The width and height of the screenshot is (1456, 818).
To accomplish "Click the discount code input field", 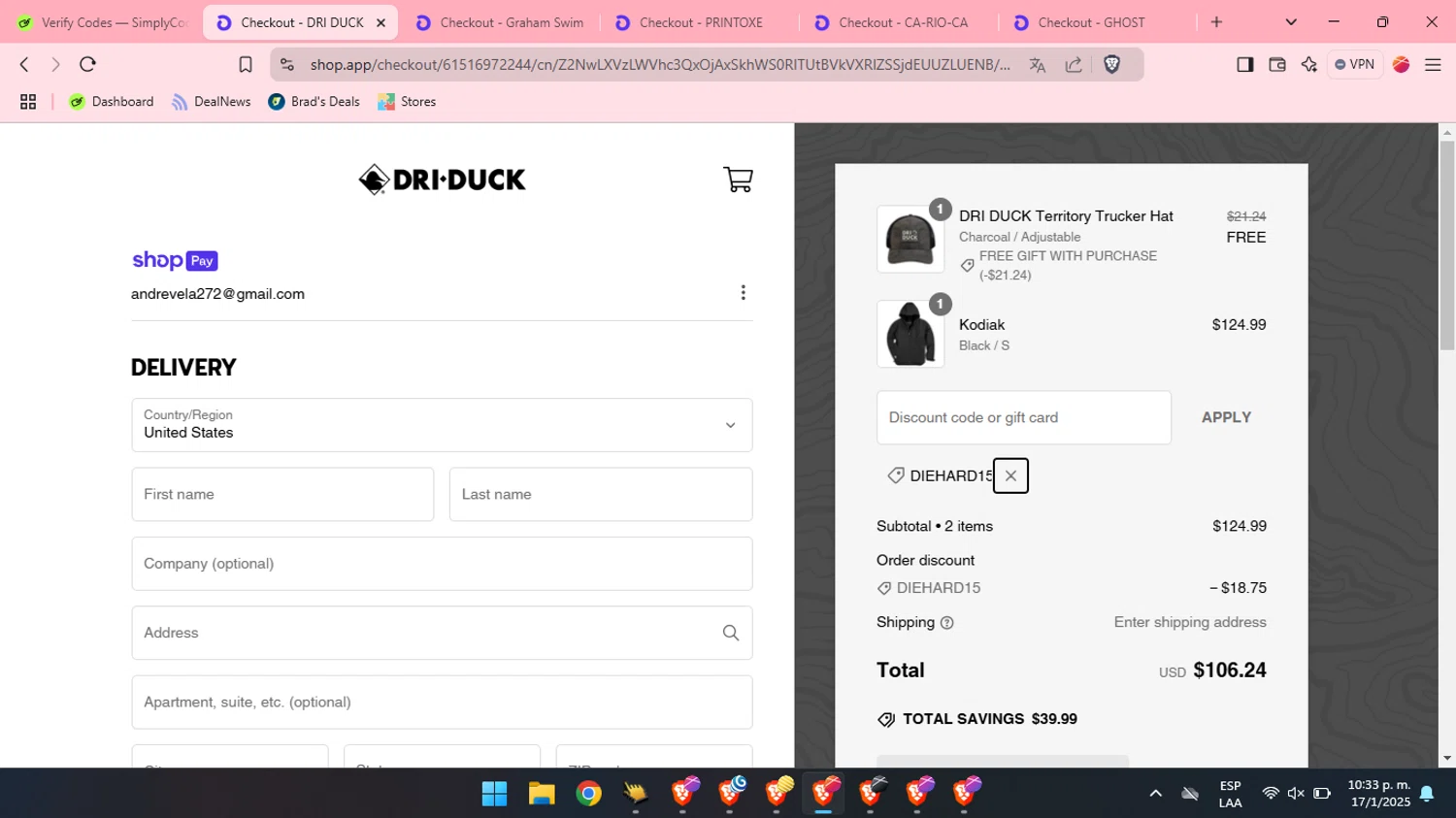I will point(1024,418).
